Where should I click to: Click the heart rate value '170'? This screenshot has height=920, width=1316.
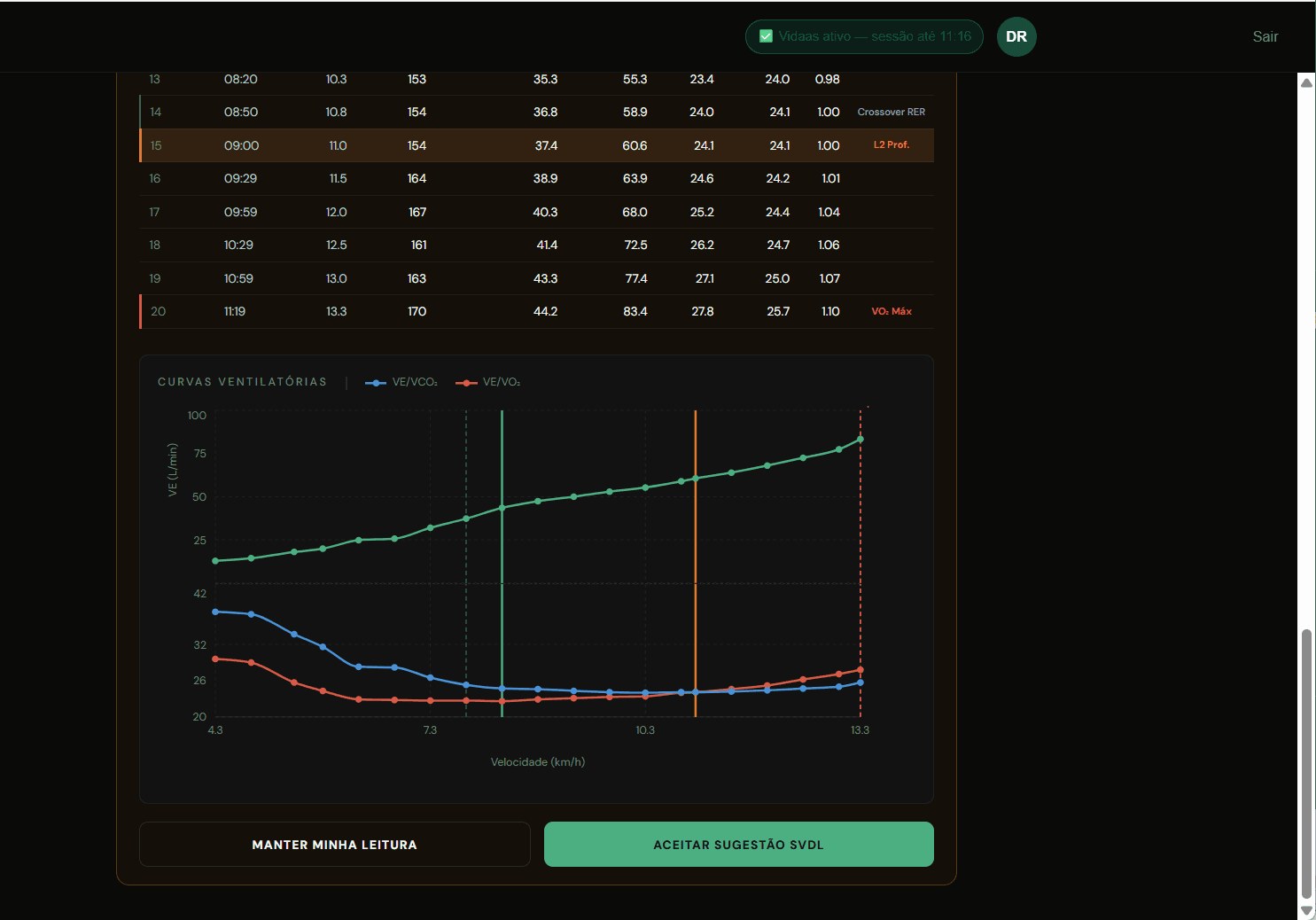tap(417, 312)
